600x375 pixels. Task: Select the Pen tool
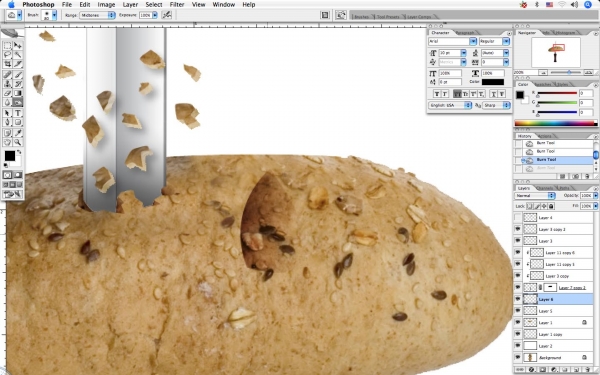point(7,122)
